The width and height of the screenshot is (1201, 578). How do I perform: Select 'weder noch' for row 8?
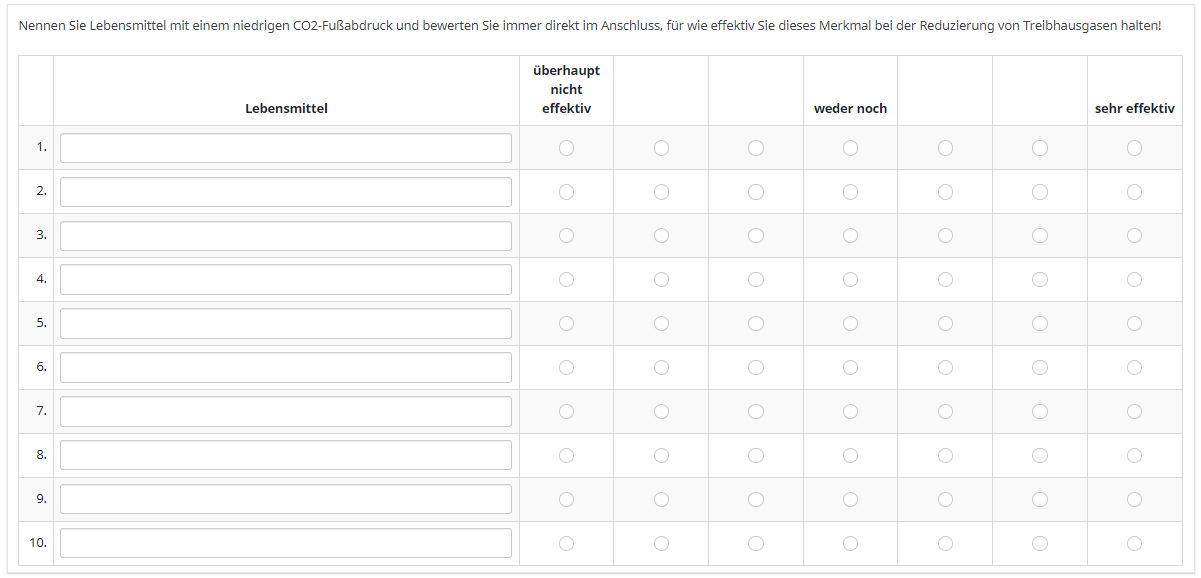click(850, 456)
